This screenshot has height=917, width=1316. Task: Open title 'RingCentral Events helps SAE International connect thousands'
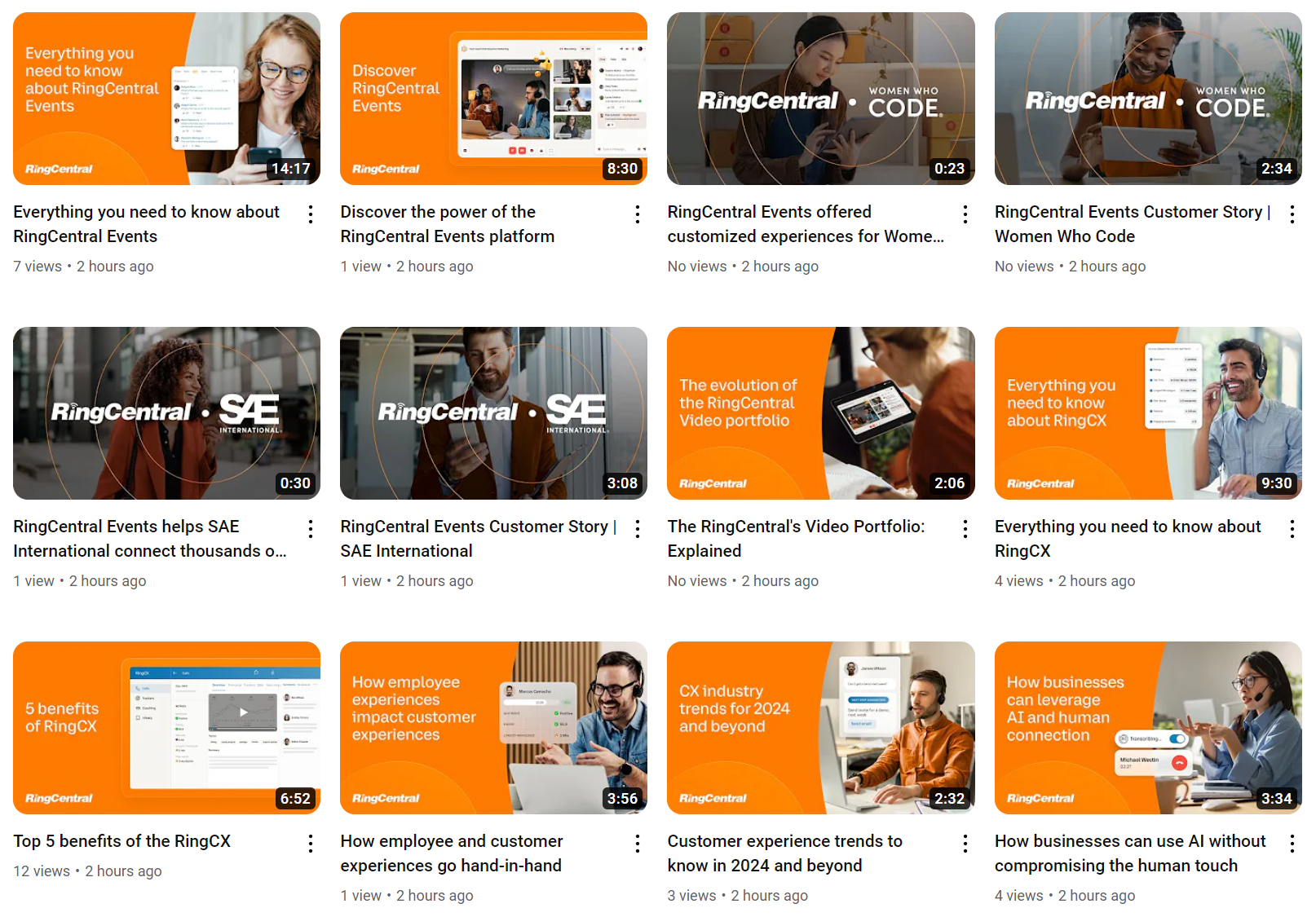(x=150, y=539)
